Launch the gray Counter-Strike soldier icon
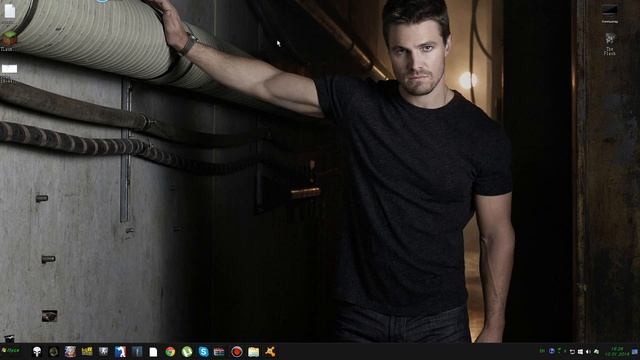This screenshot has width=640, height=360. [x=103, y=351]
